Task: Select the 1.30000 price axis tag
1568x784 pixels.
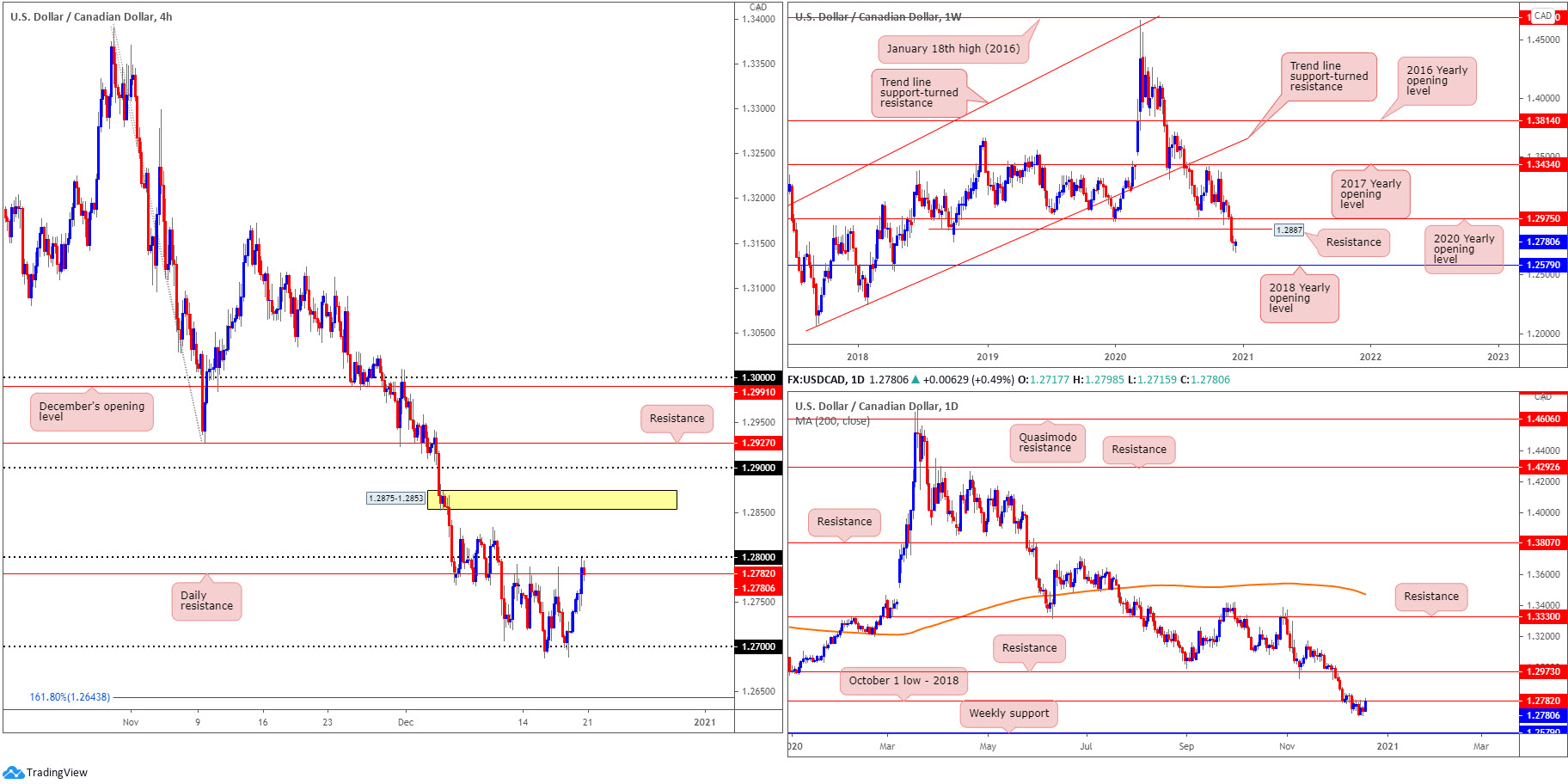Action: 757,377
